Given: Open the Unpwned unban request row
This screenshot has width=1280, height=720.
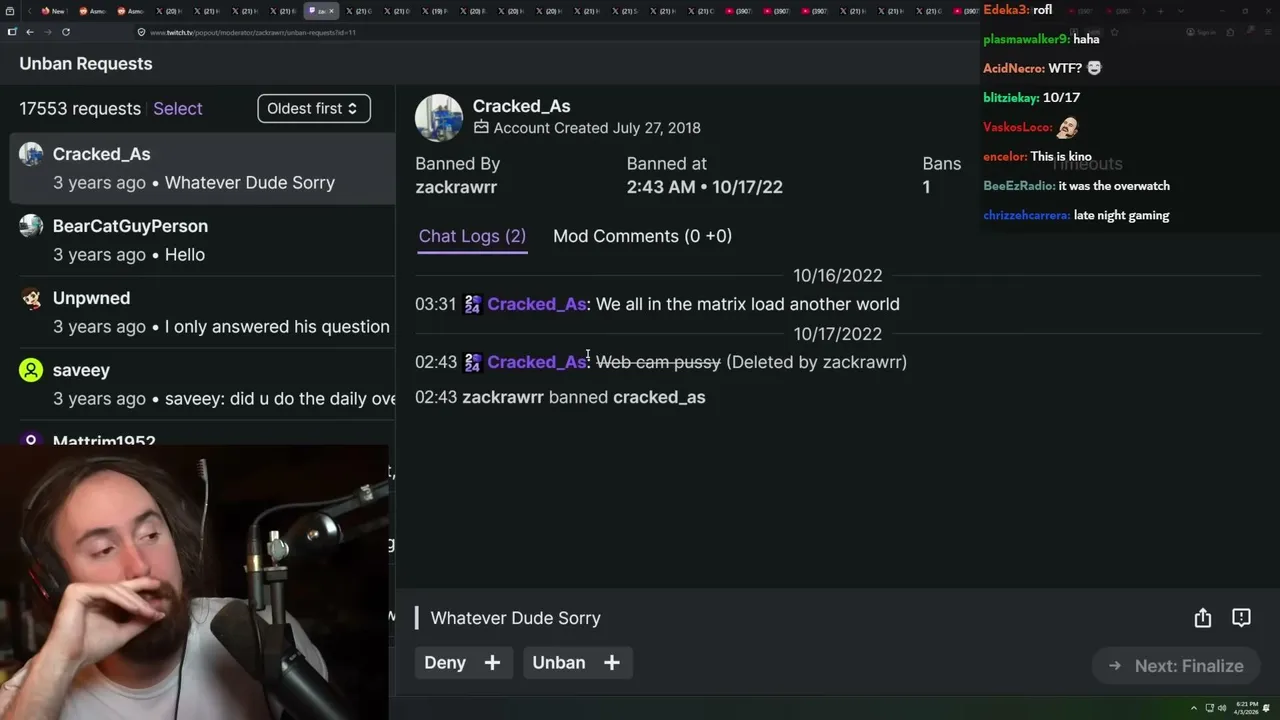Looking at the screenshot, I should 203,312.
